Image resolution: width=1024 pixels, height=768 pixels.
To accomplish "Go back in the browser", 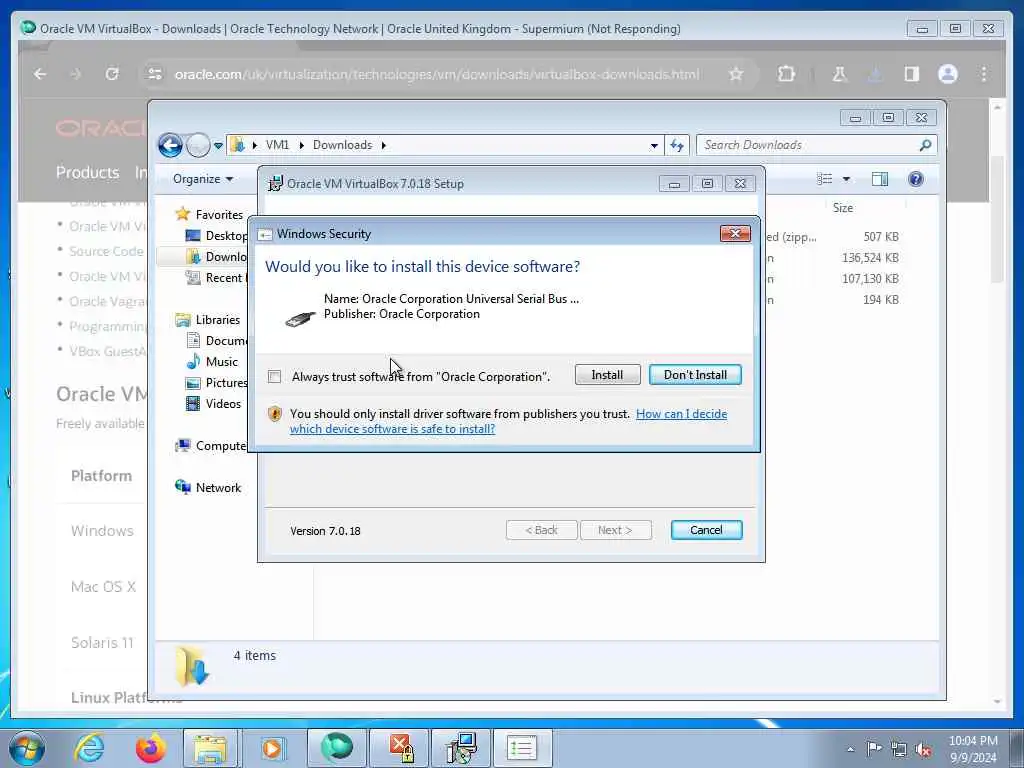I will coord(40,74).
